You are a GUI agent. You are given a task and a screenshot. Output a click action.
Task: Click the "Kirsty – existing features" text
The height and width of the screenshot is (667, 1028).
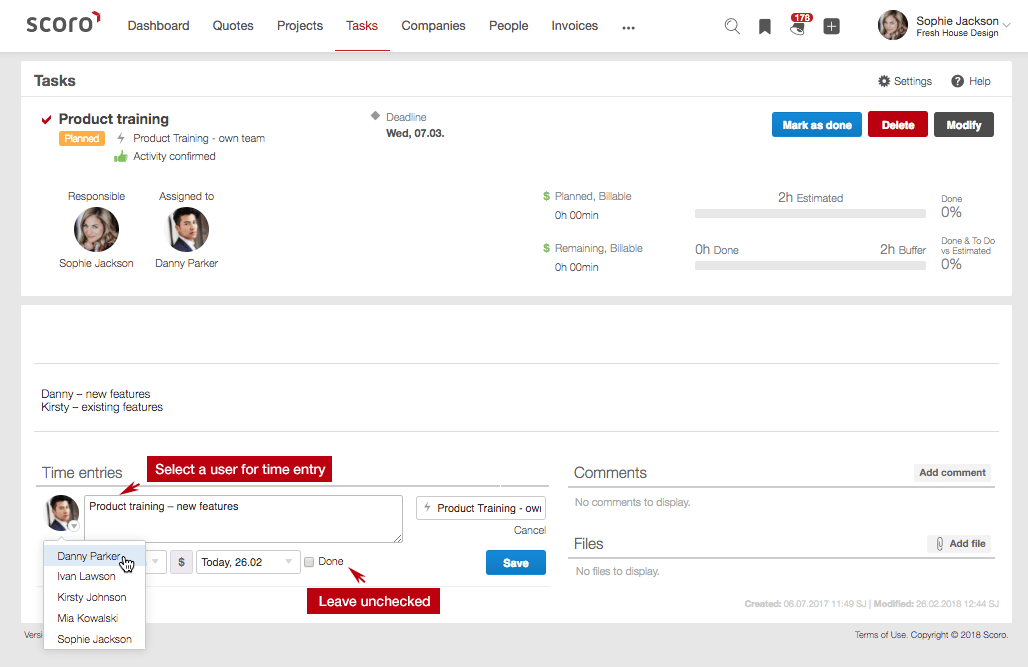coord(102,407)
